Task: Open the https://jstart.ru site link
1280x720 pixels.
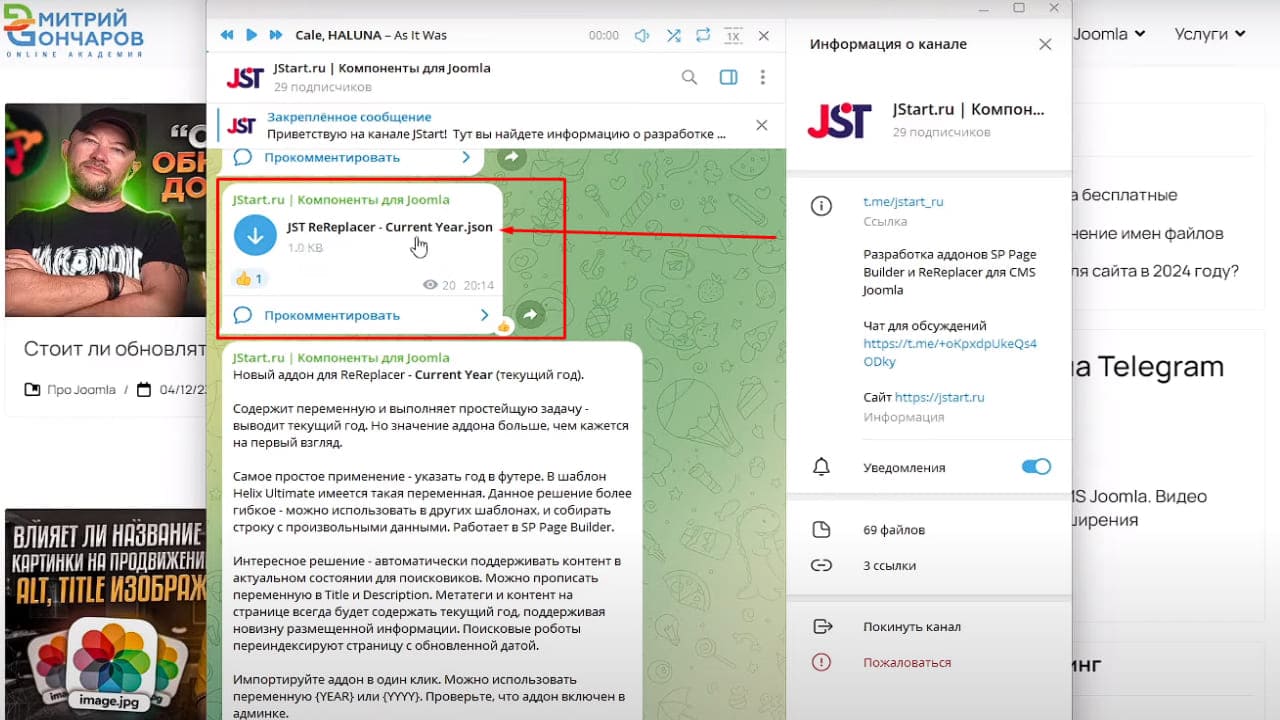Action: [939, 397]
